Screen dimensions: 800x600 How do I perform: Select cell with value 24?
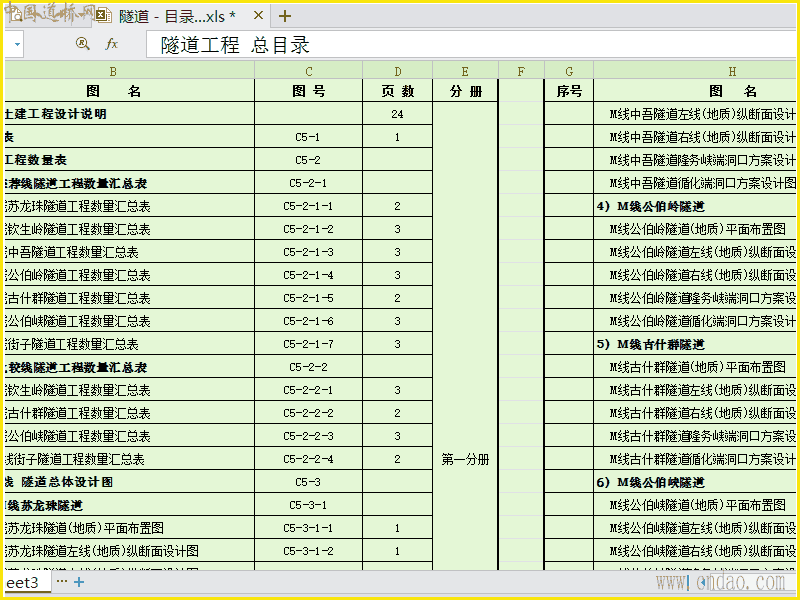[x=397, y=114]
